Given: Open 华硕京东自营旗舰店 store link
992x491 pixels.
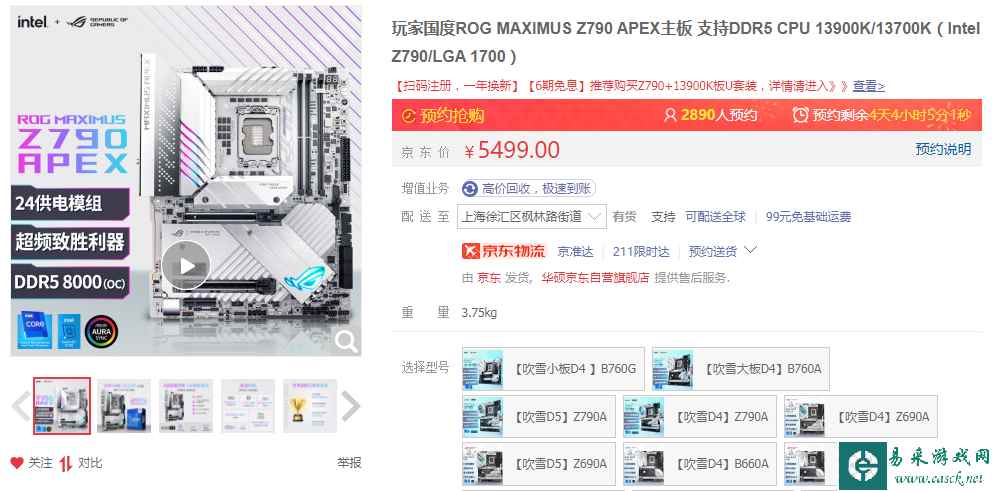Looking at the screenshot, I should tap(595, 278).
